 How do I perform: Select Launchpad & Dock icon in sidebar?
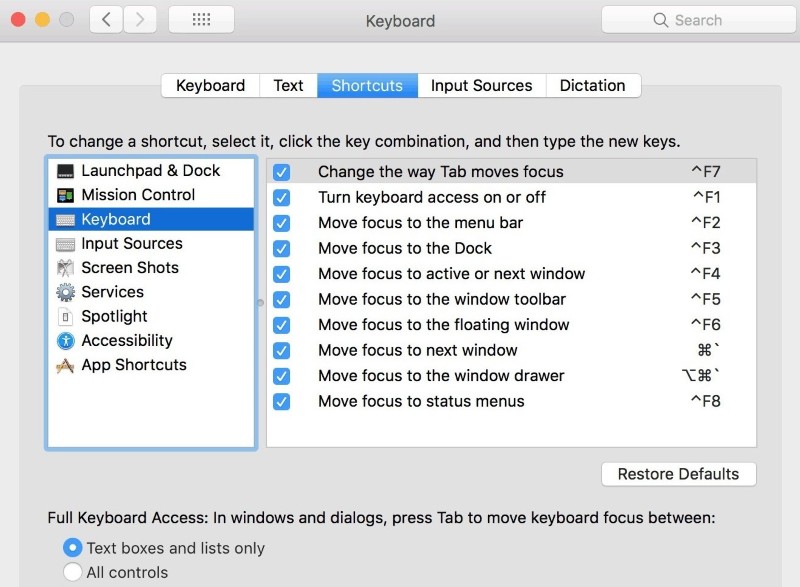point(65,171)
